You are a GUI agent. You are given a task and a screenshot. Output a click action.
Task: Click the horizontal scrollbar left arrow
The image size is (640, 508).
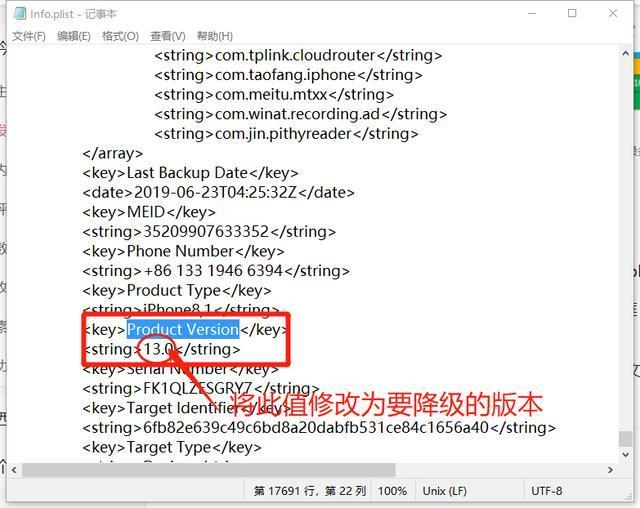[14, 470]
